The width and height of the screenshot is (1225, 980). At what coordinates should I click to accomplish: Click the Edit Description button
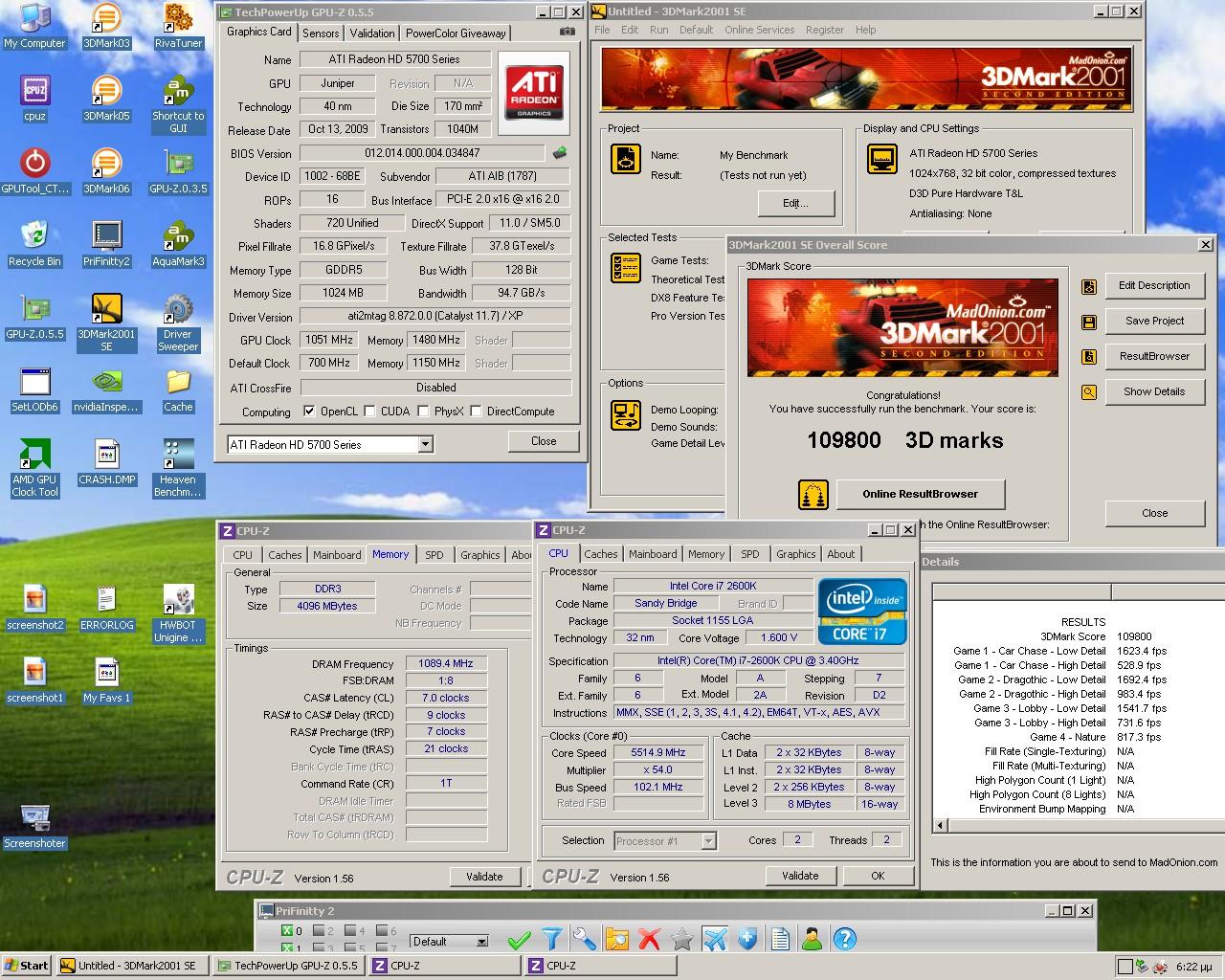[x=1154, y=285]
